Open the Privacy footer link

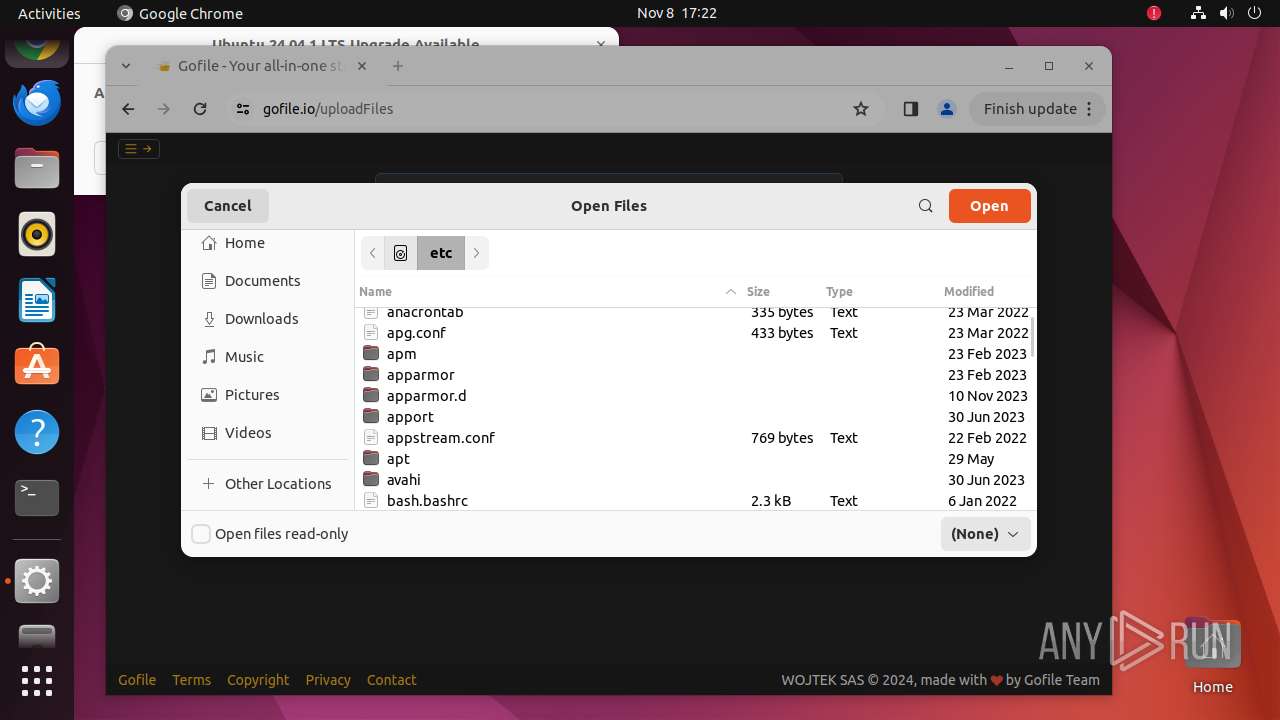point(328,680)
